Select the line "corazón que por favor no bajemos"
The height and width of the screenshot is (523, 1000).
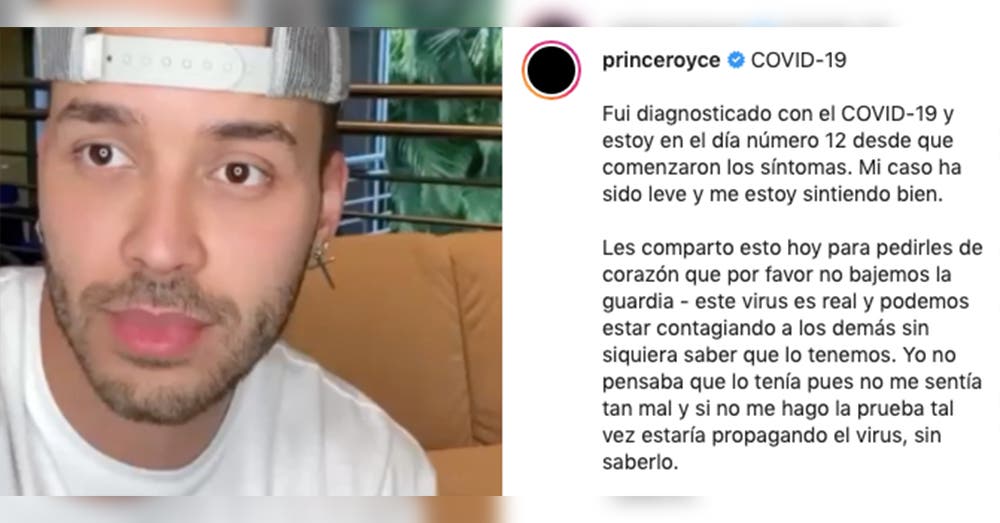(x=777, y=274)
